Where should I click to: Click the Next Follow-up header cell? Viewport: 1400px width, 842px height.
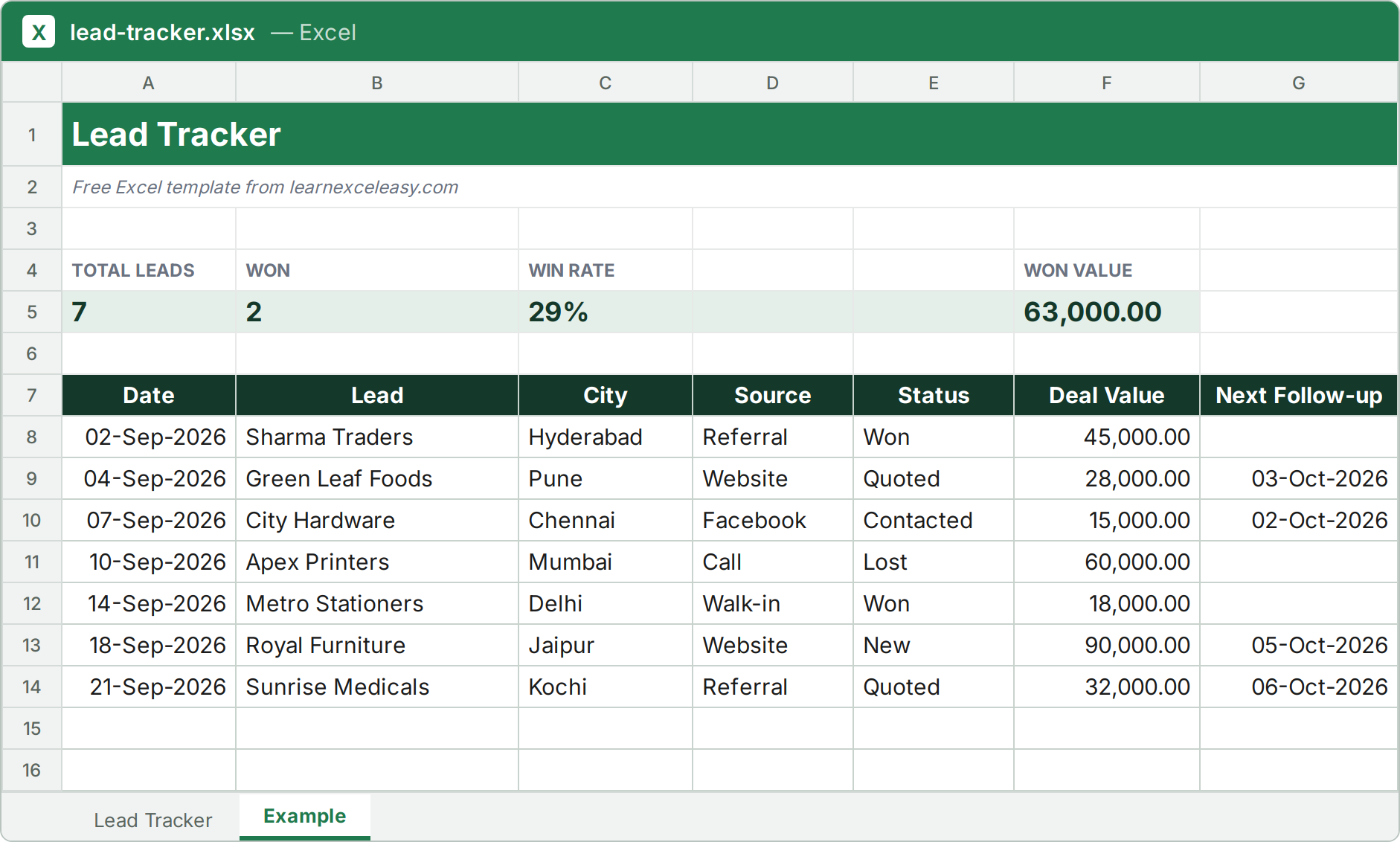(x=1299, y=395)
